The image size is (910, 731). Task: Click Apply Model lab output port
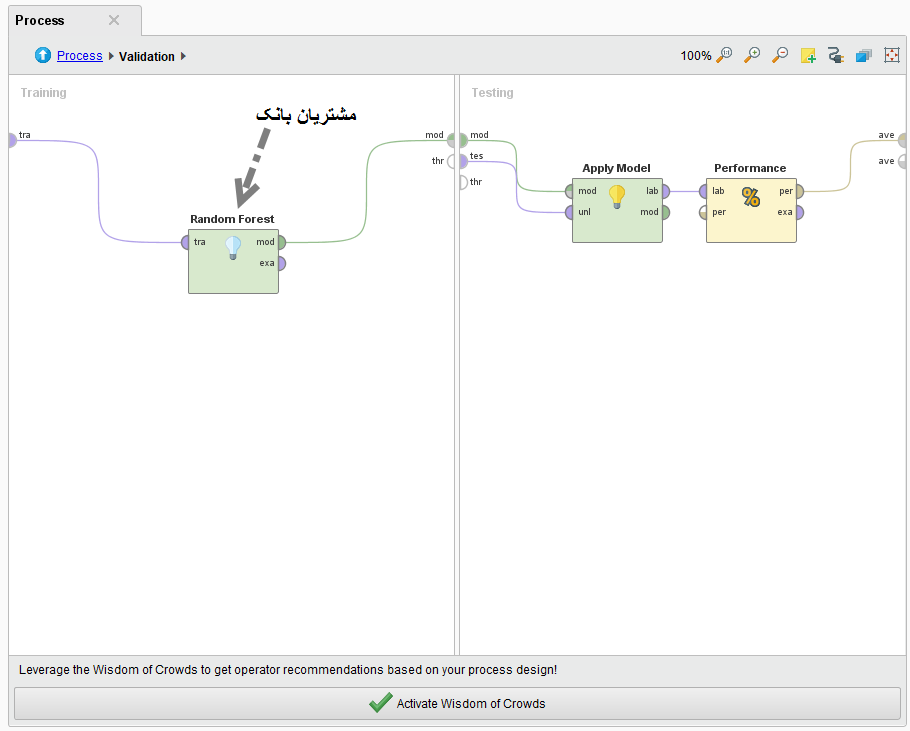(666, 191)
